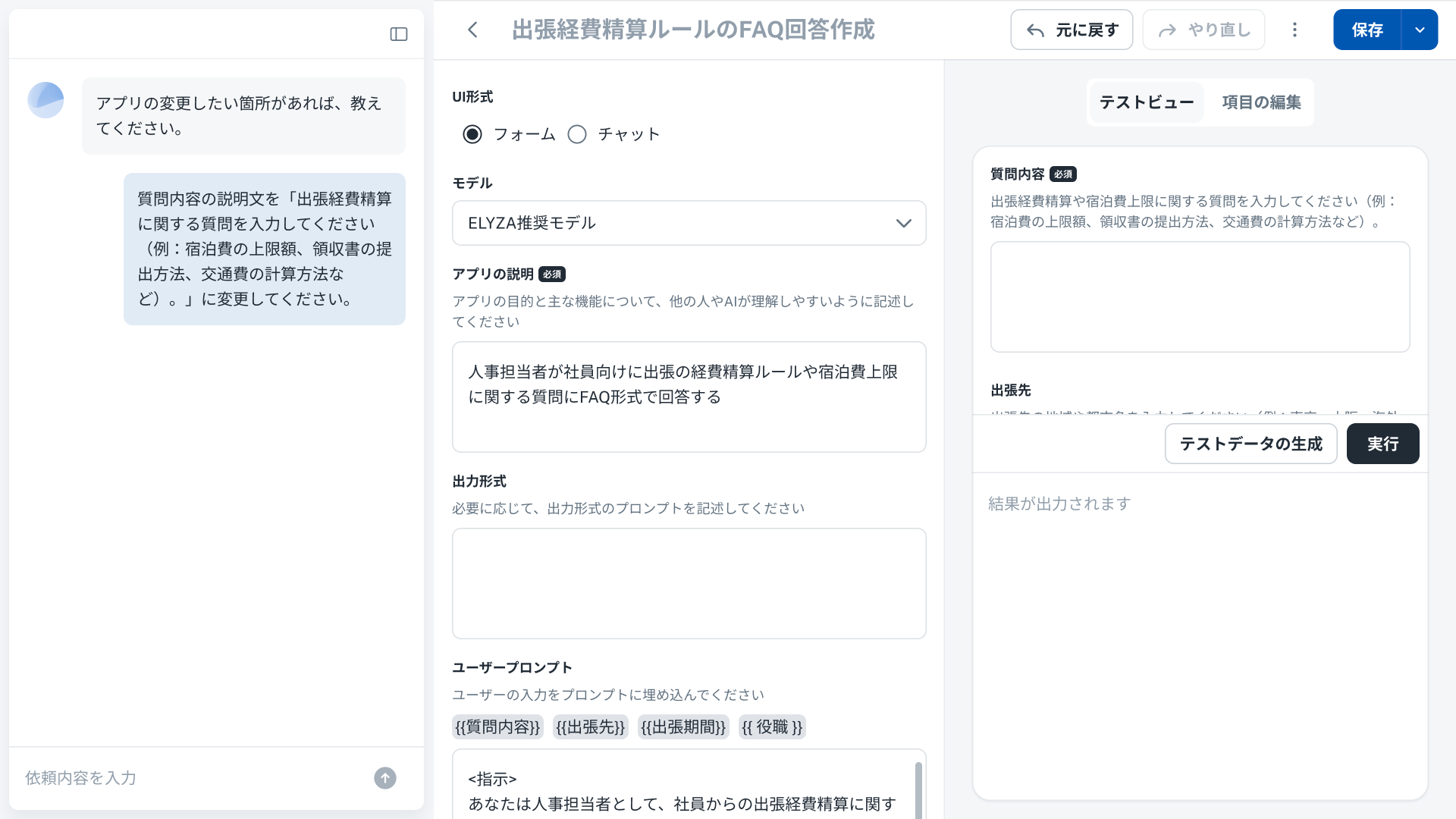Click the assistant avatar icon in the chat
The image size is (1456, 819).
pos(45,100)
